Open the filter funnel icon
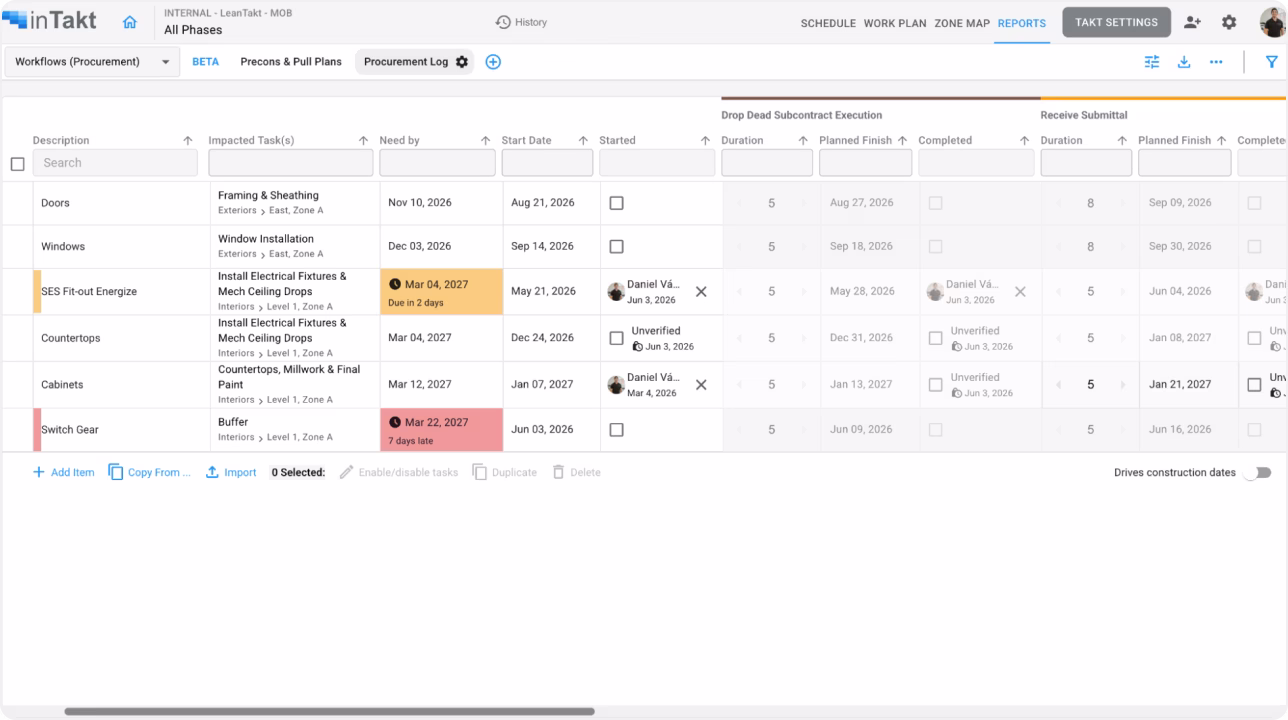Viewport: 1288px width, 720px height. coord(1272,62)
